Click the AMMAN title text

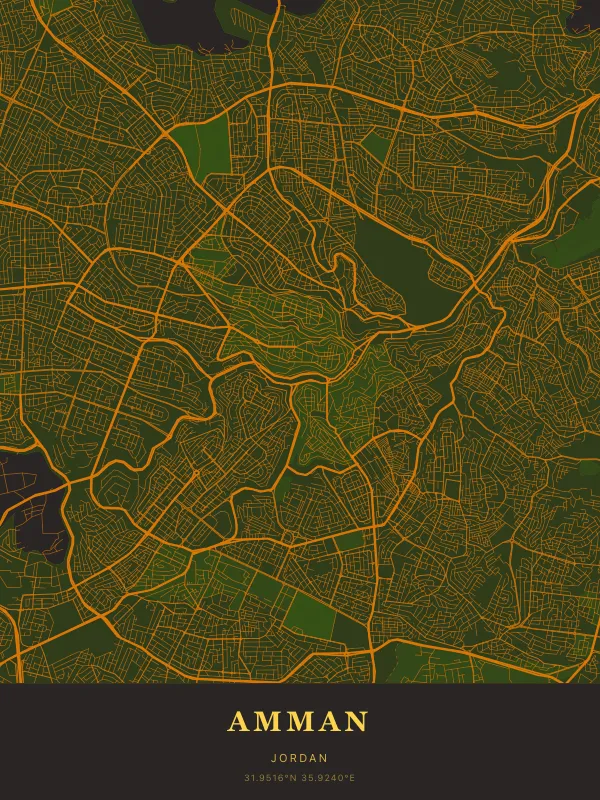tap(299, 721)
